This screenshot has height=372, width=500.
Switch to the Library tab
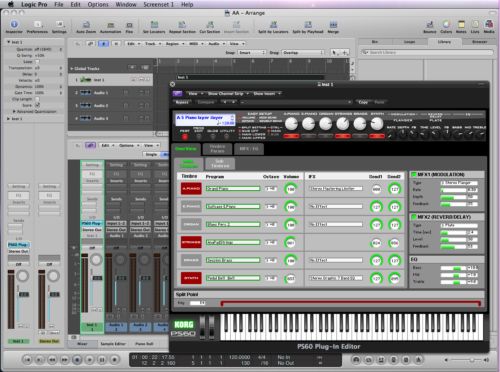444,42
